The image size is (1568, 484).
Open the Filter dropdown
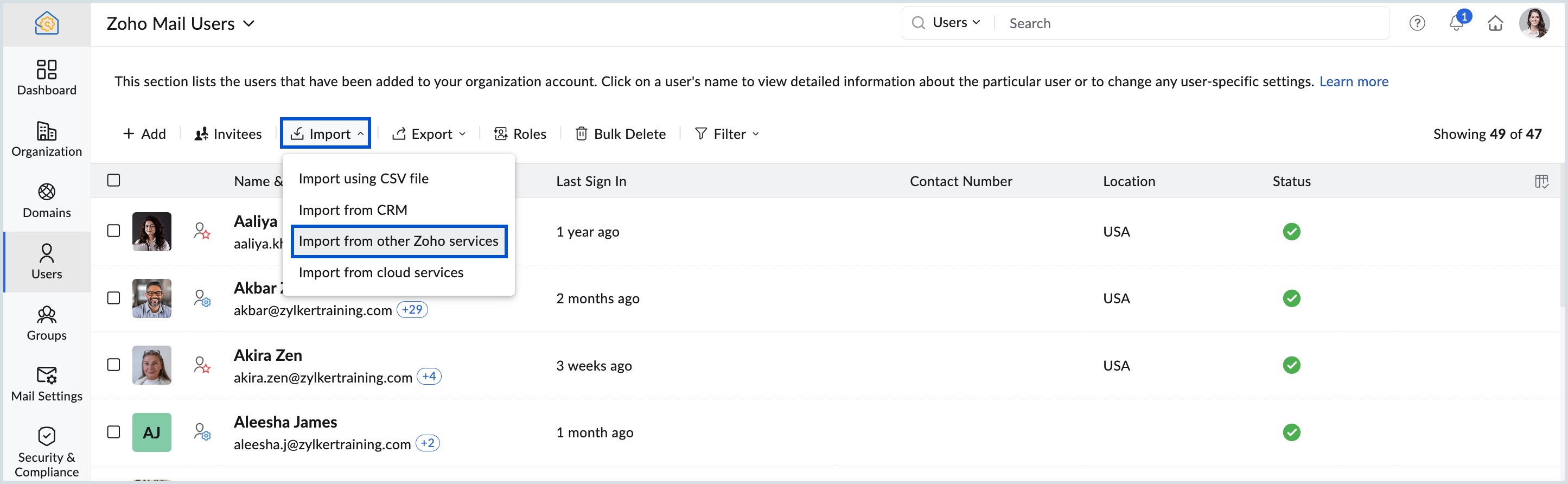click(x=727, y=134)
